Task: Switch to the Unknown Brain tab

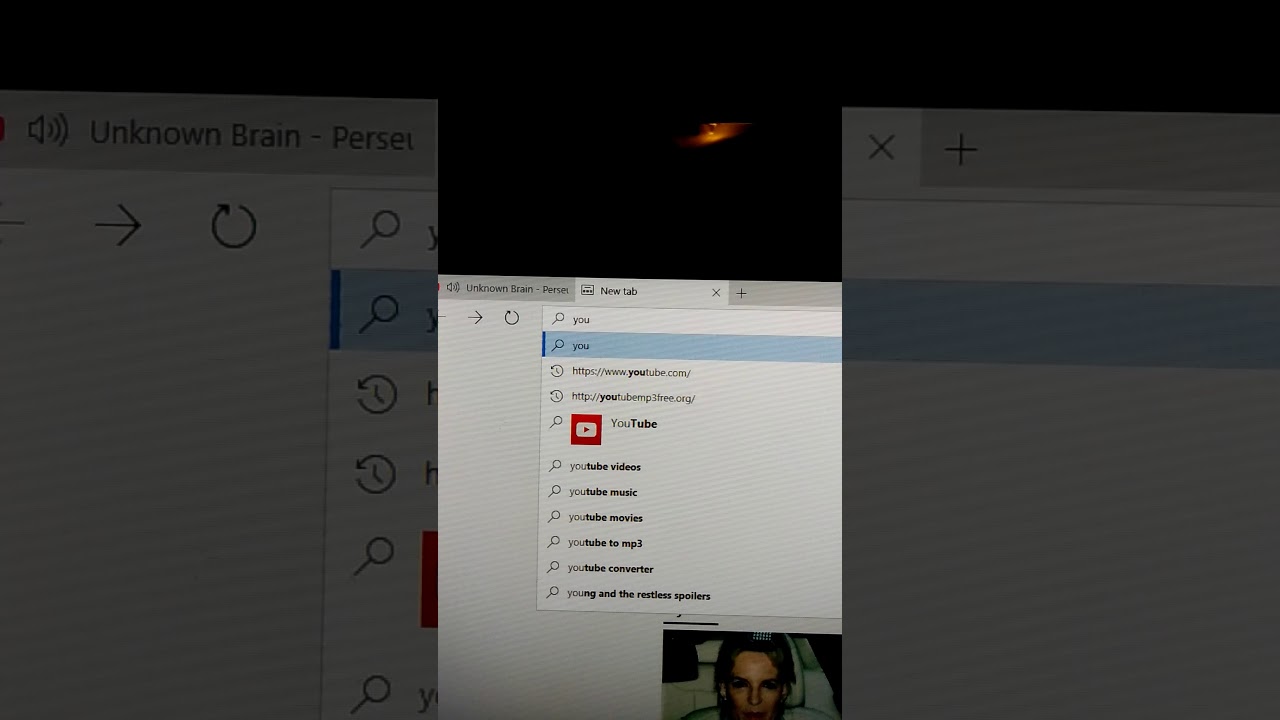Action: click(x=506, y=289)
